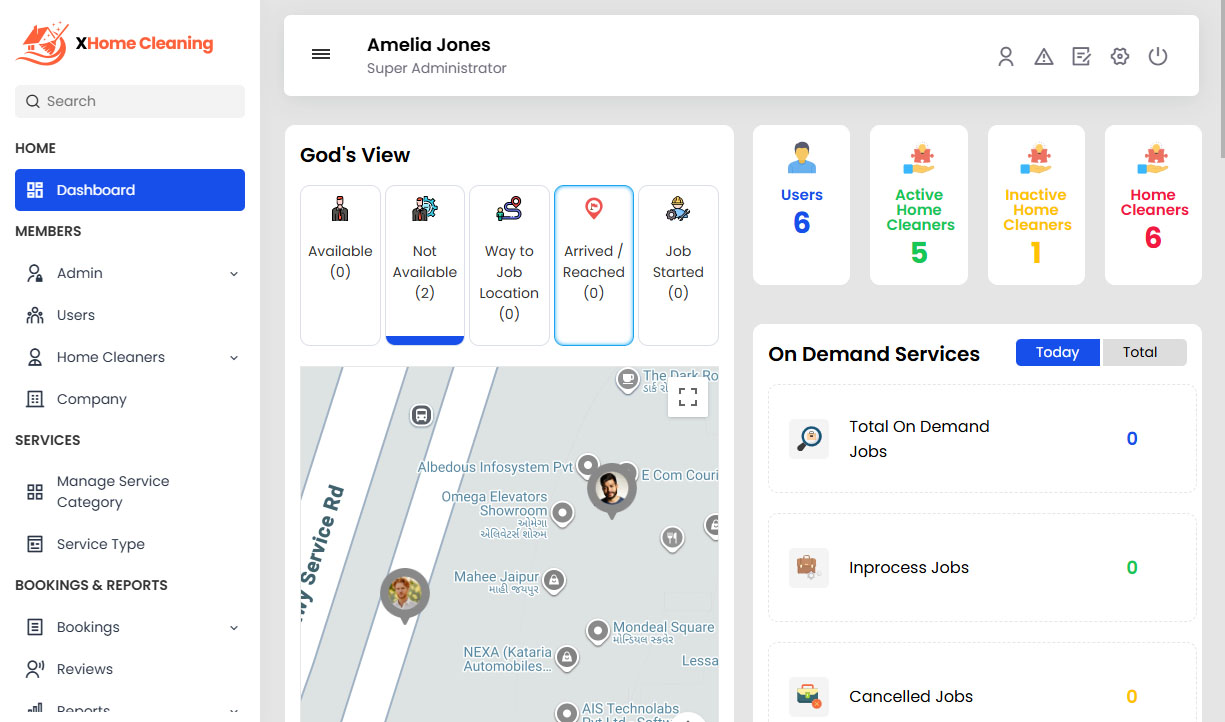The image size is (1225, 722).
Task: Click the power logout icon
Action: (1158, 57)
